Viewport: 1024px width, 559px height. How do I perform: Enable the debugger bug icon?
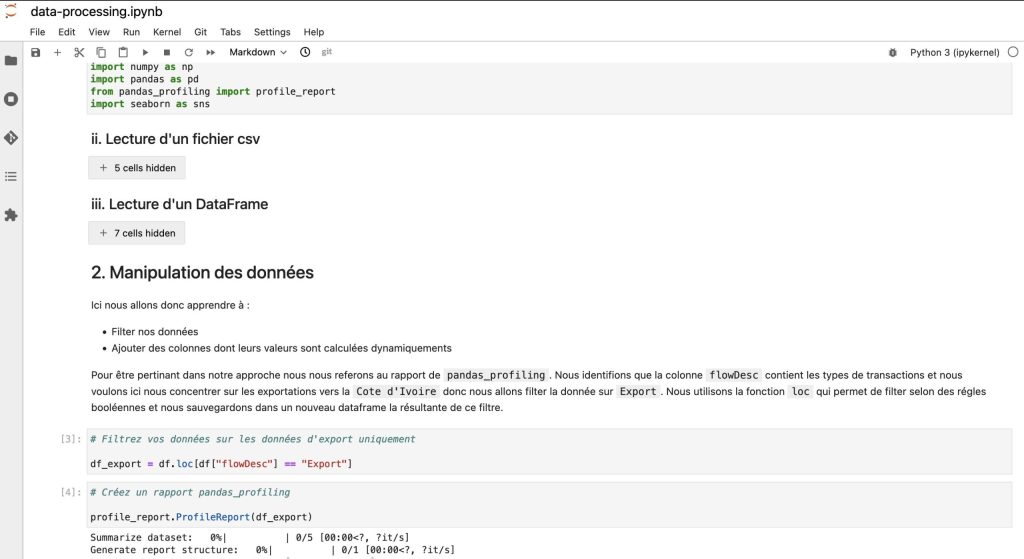(893, 52)
